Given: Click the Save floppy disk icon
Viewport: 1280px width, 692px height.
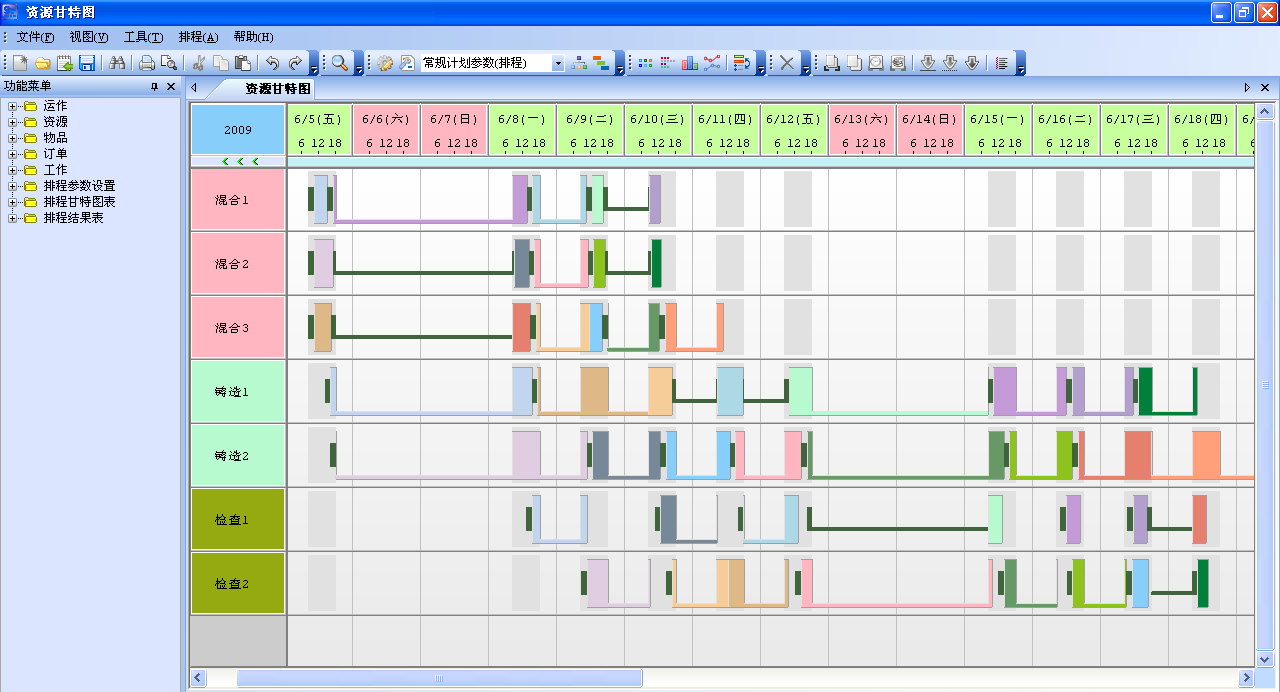Looking at the screenshot, I should pyautogui.click(x=87, y=63).
